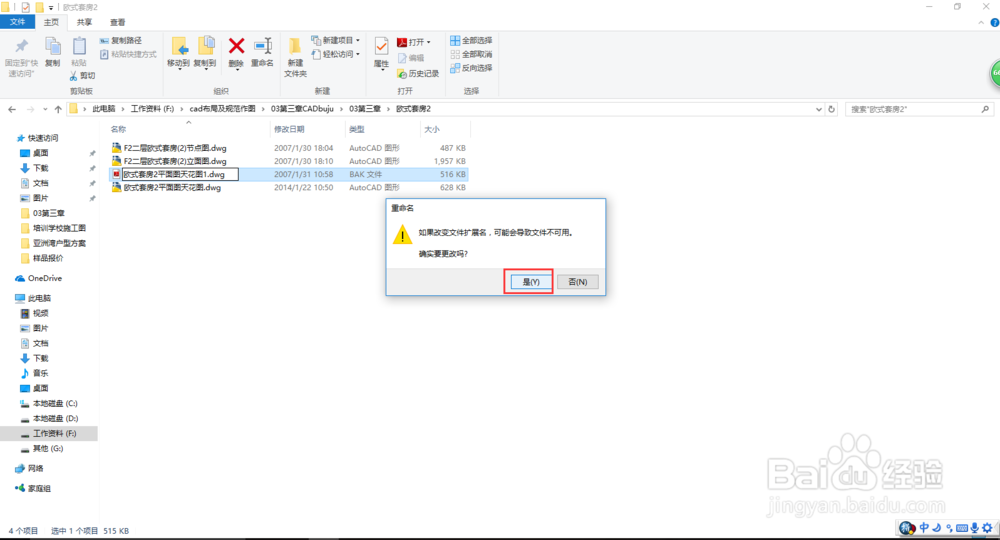1000x540 pixels.
Task: Click the IME 中 language indicator
Action: 923,528
